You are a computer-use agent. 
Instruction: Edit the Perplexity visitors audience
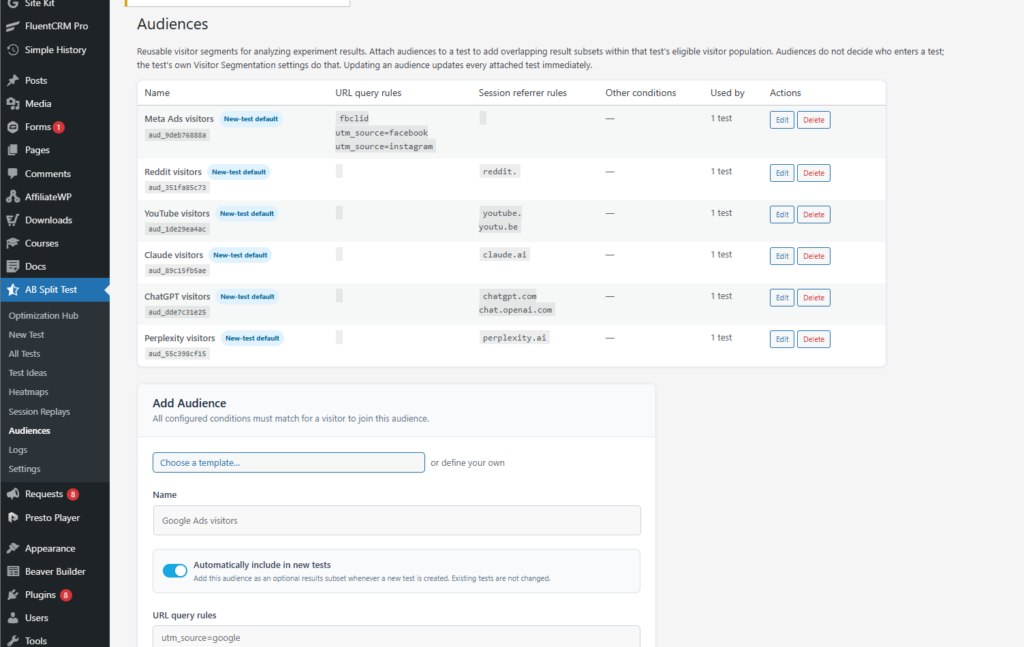782,339
